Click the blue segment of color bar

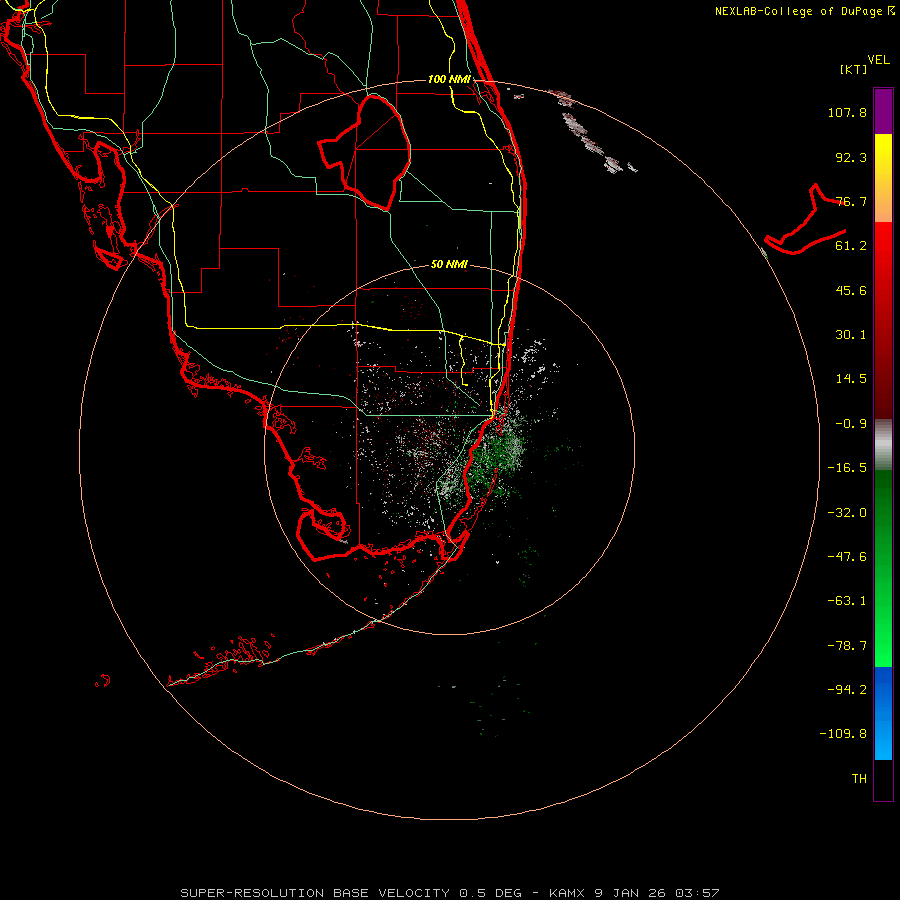click(x=883, y=713)
